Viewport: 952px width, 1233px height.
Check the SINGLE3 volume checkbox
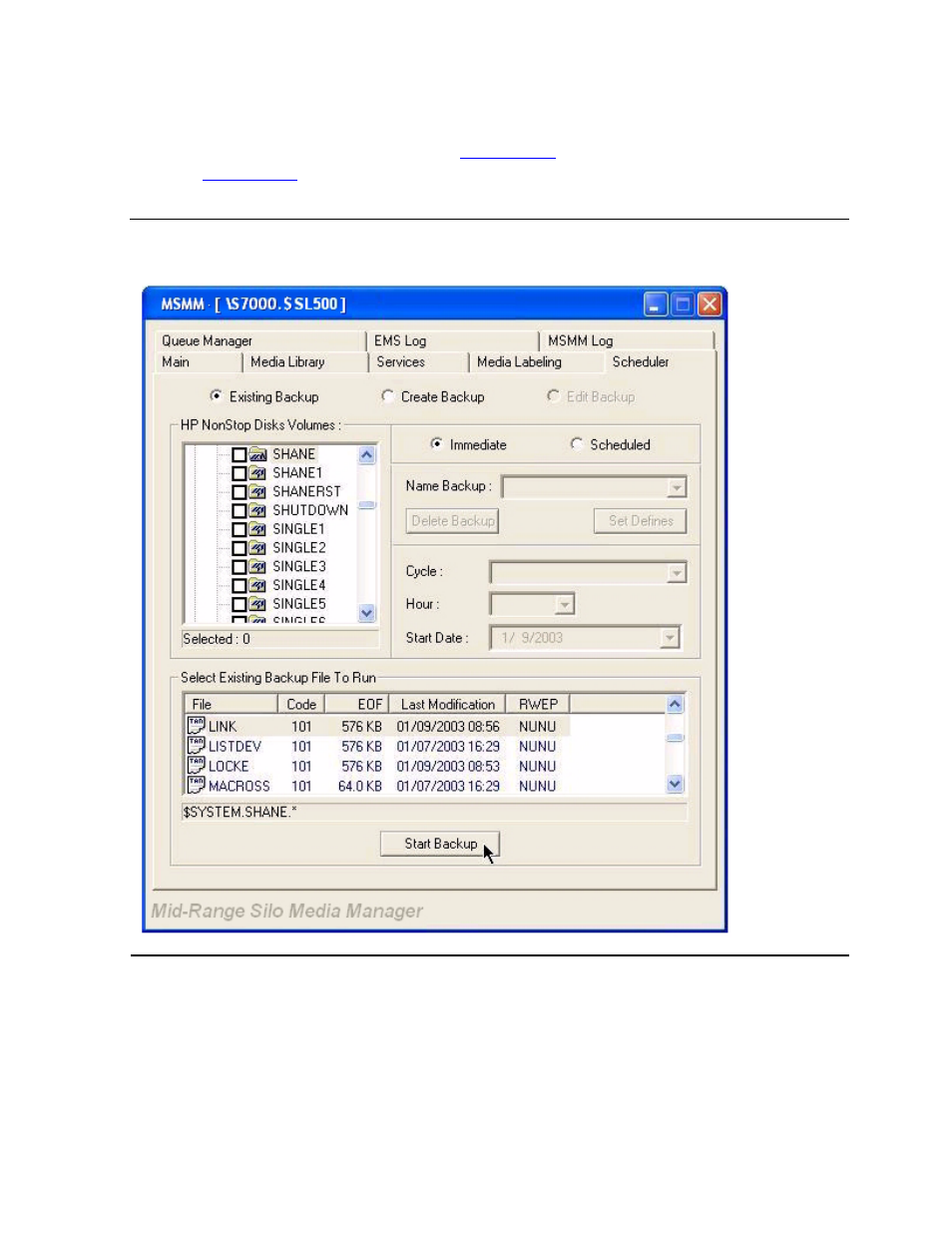[x=239, y=566]
